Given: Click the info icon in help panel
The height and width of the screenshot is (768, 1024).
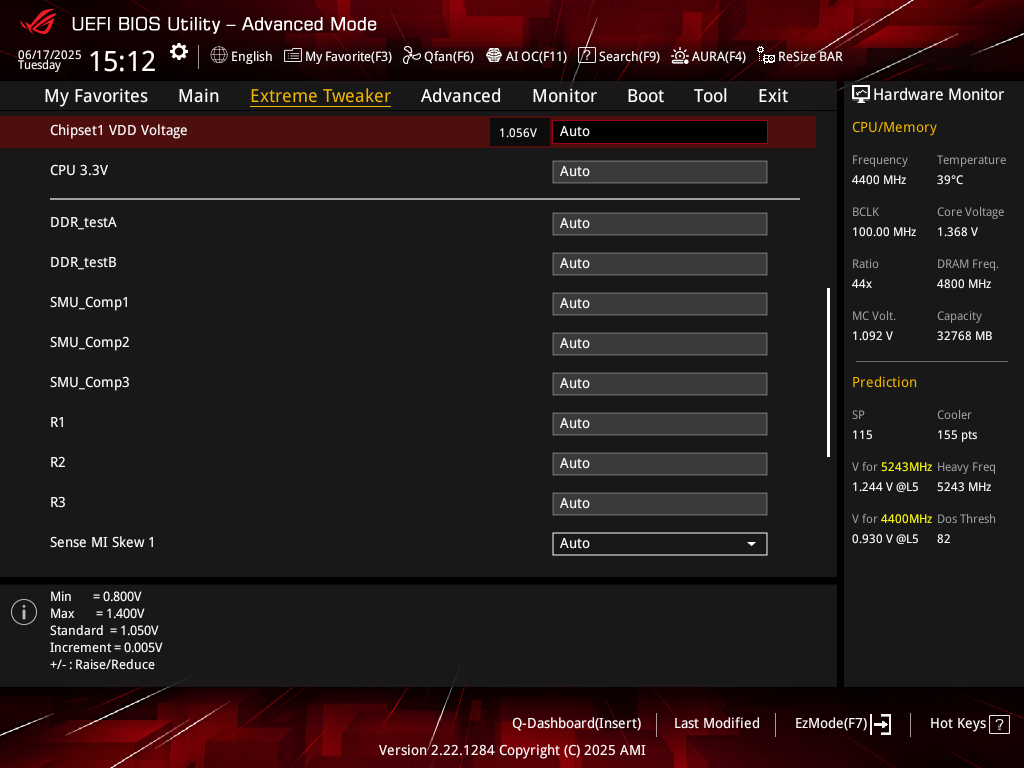Looking at the screenshot, I should (24, 612).
